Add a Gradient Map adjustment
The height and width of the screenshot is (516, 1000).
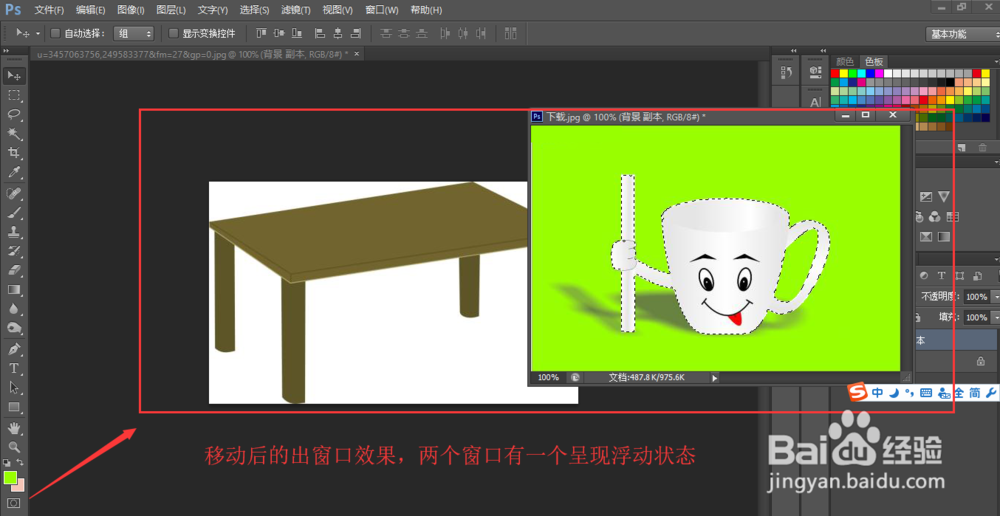pos(943,237)
